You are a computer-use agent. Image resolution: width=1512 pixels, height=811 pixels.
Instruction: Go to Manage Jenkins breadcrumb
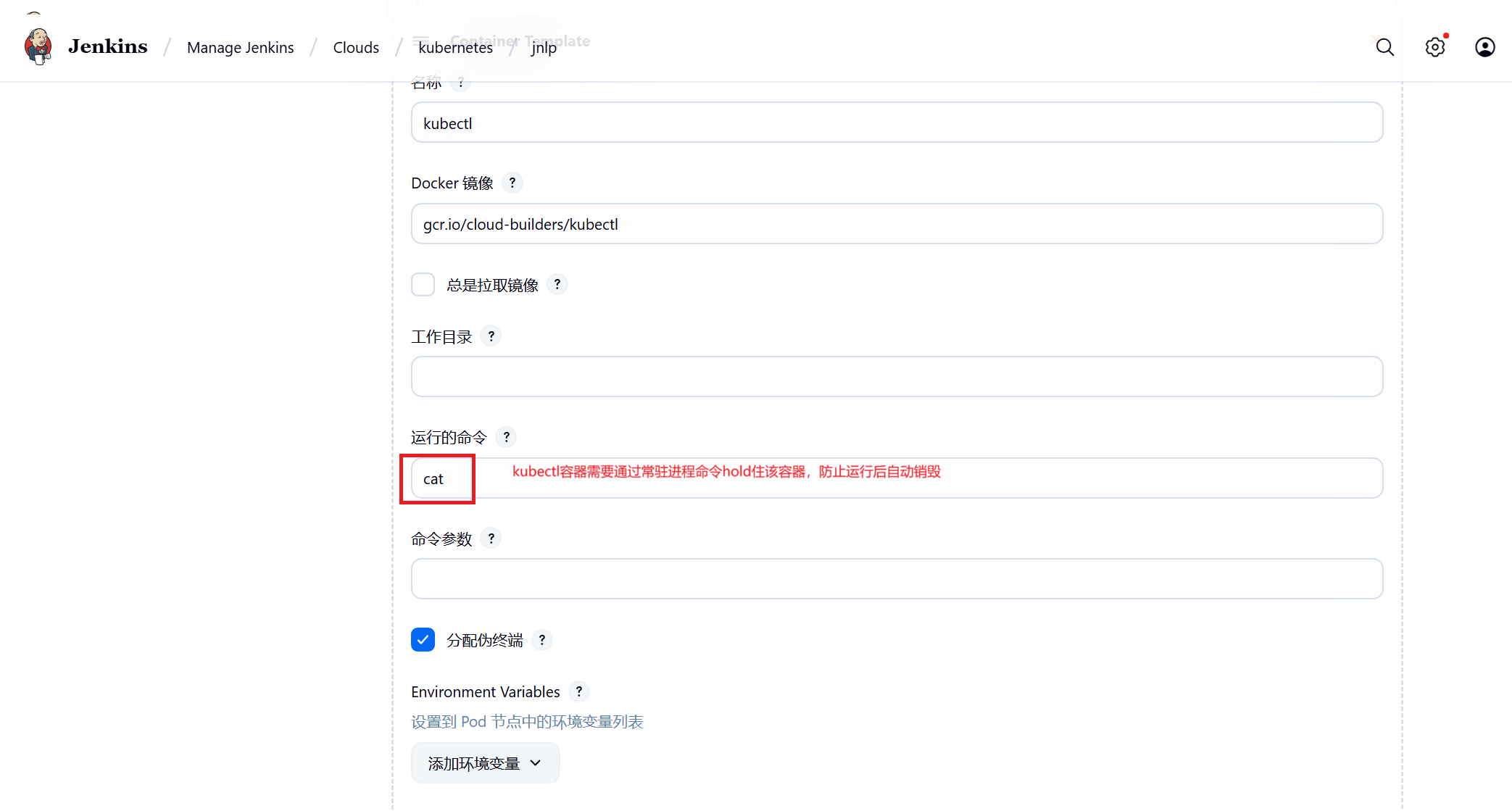240,48
